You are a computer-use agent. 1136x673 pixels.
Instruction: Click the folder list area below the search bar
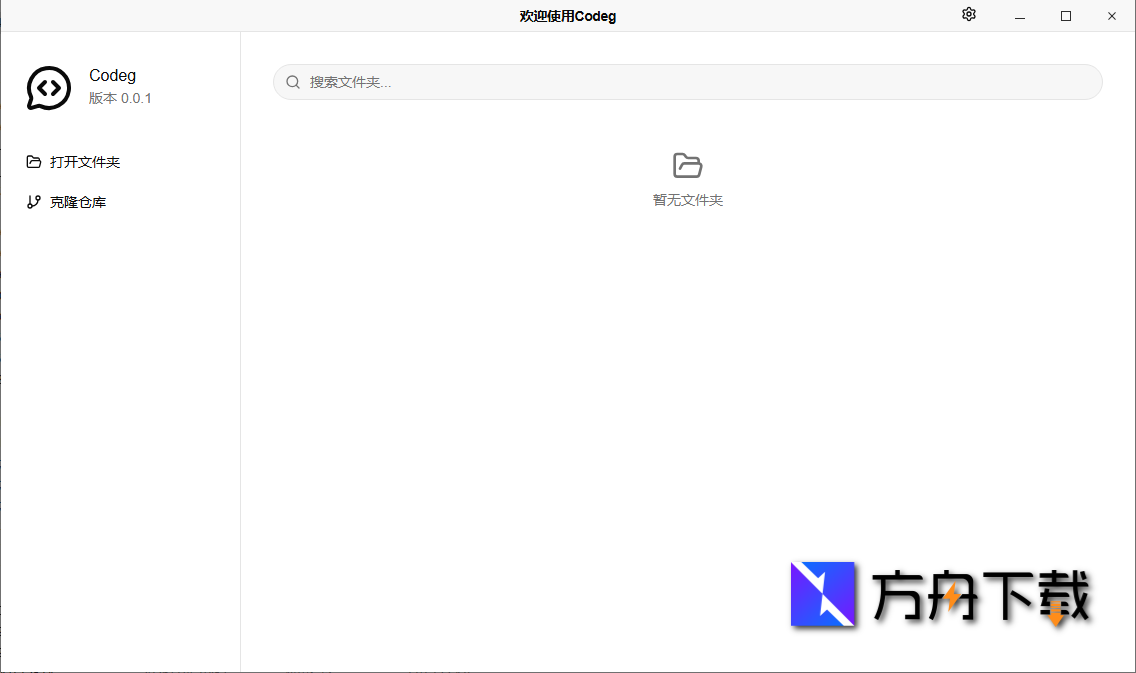pos(686,350)
